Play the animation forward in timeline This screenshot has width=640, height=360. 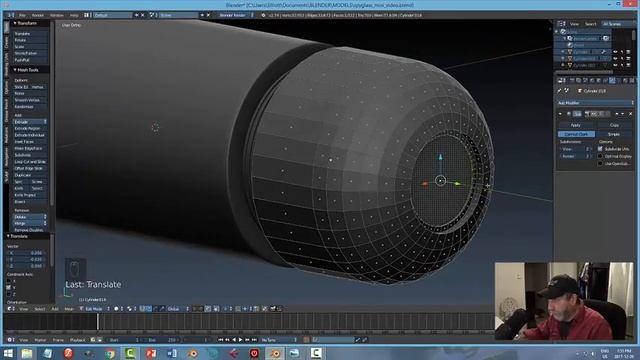240,340
